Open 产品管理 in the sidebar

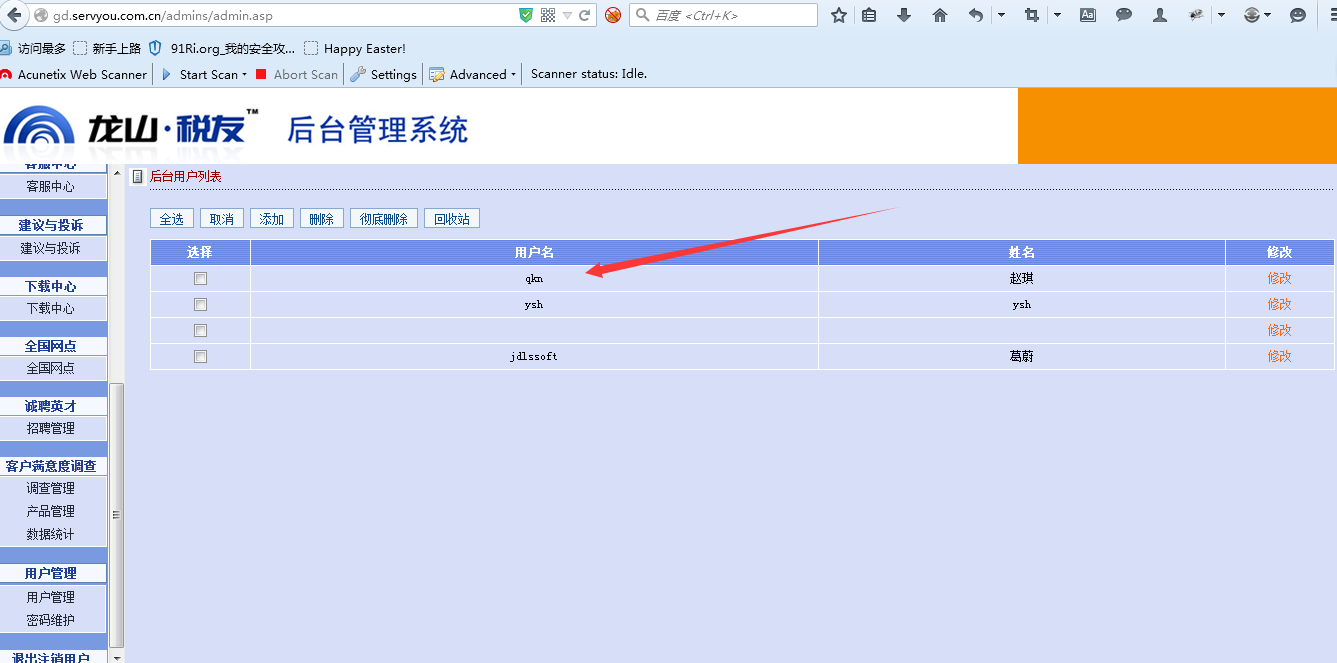pyautogui.click(x=51, y=511)
